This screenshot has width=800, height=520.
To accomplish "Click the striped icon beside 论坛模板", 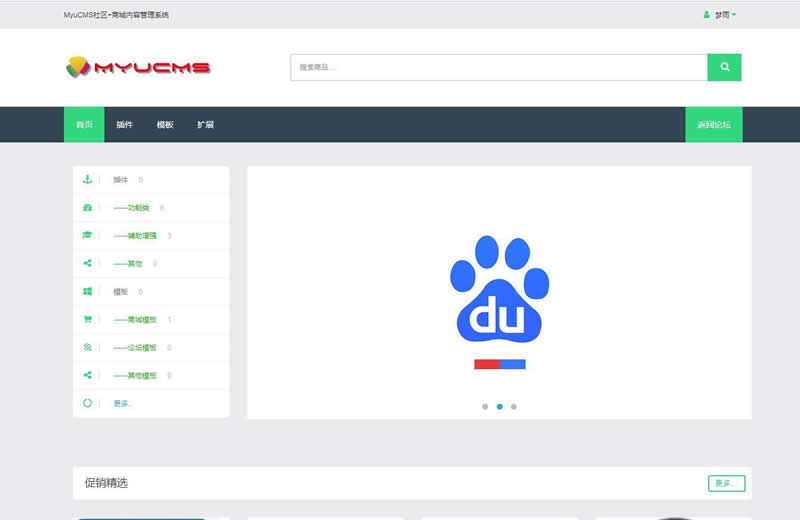I will tap(87, 348).
